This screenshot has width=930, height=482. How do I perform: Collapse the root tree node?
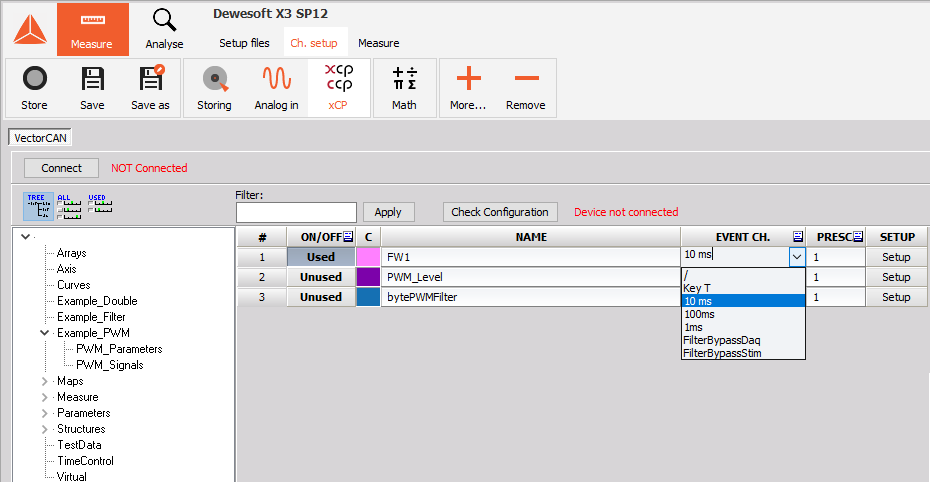[26, 237]
